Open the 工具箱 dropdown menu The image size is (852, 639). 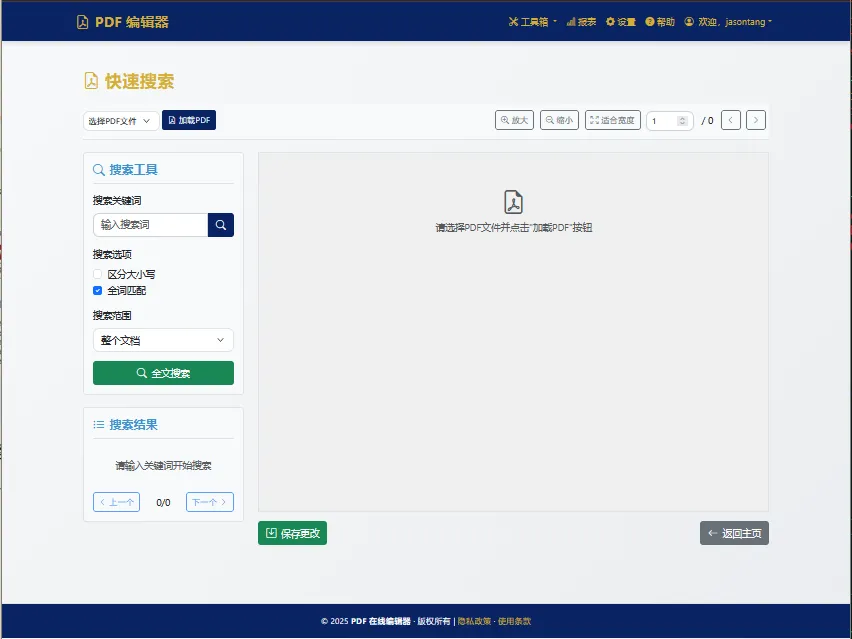click(x=532, y=22)
